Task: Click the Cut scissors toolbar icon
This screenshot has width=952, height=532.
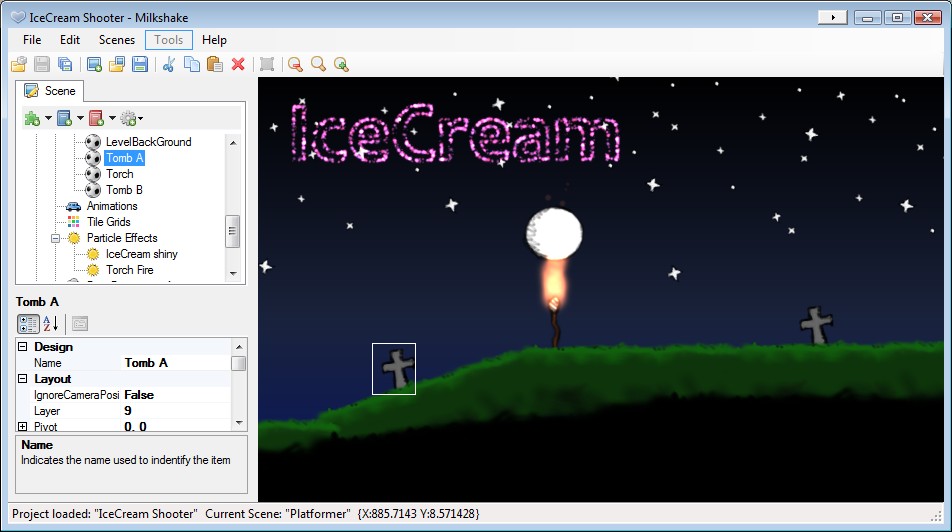Action: pyautogui.click(x=169, y=64)
